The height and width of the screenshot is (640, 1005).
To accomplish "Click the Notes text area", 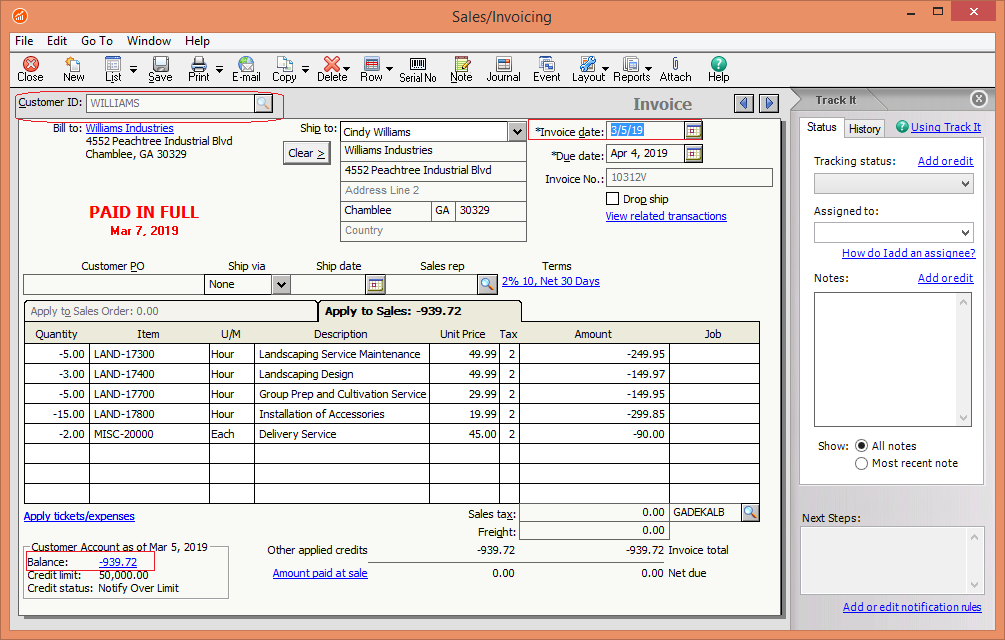I will point(893,359).
